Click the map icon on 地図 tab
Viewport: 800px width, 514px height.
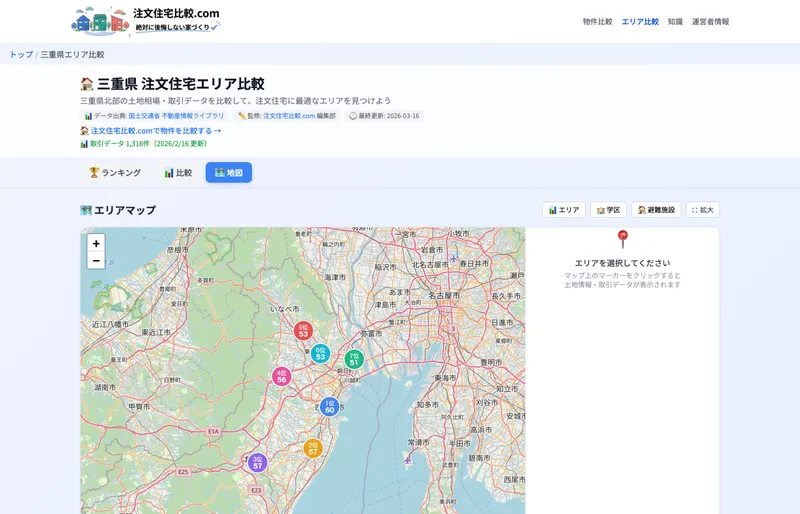click(220, 173)
